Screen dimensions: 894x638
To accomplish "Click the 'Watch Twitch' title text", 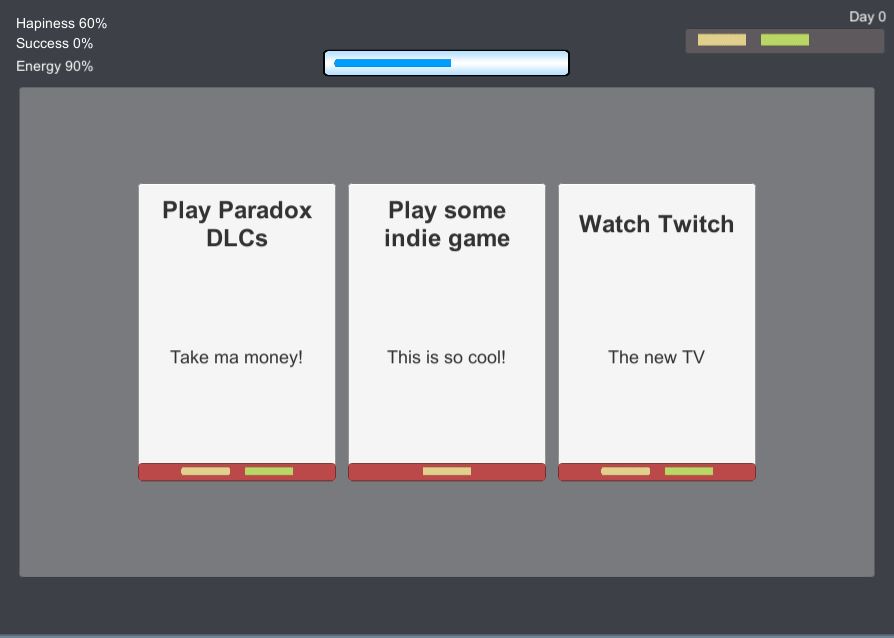I will tap(656, 224).
